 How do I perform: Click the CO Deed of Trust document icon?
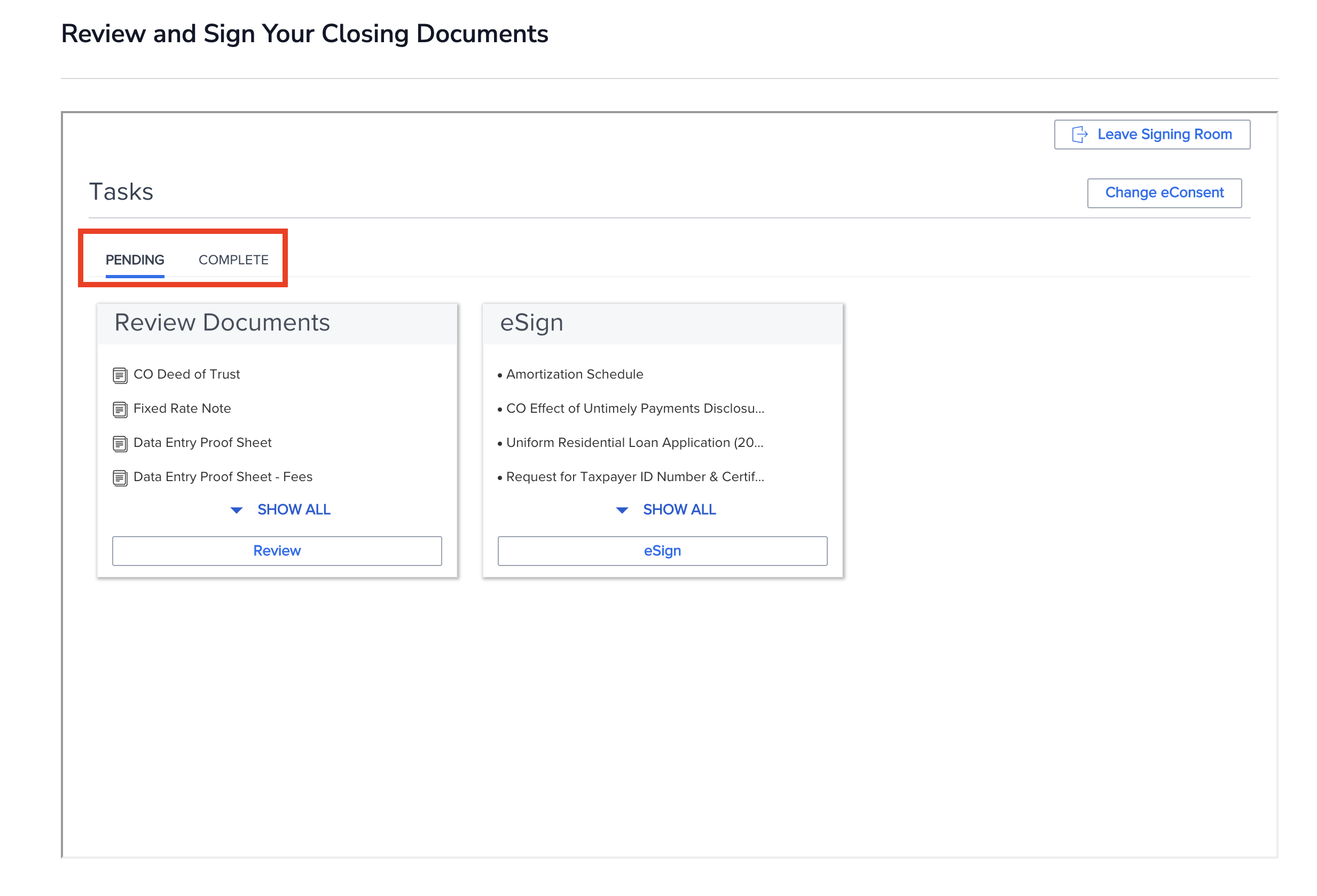click(120, 375)
